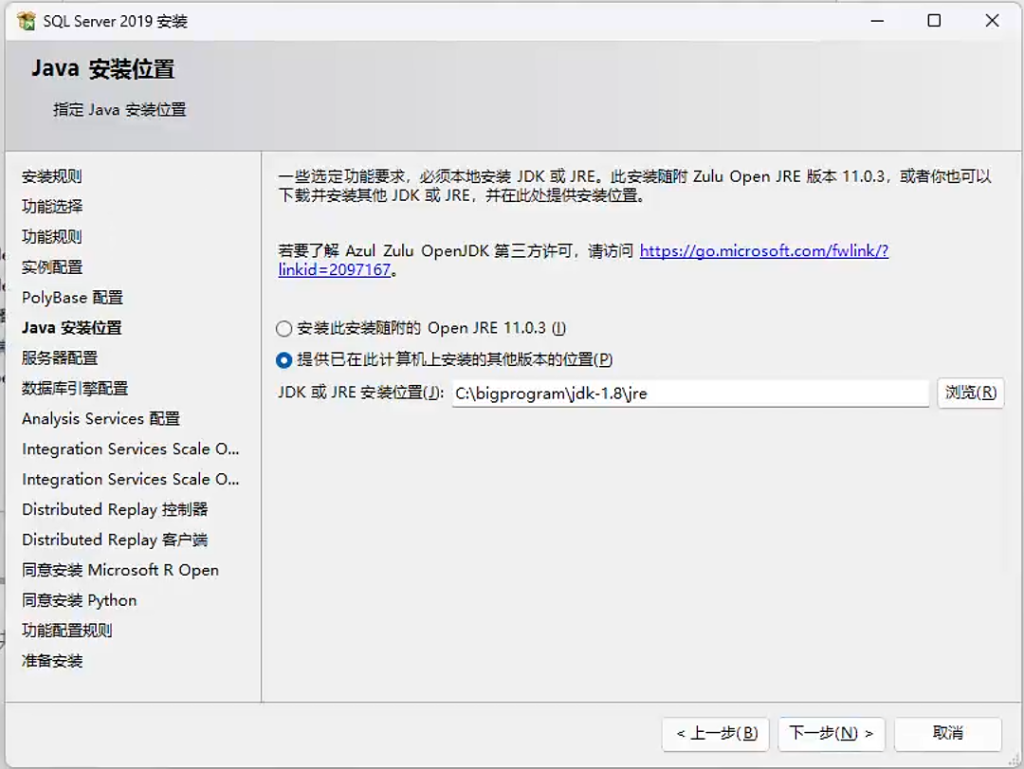This screenshot has width=1024, height=769.
Task: Click Distributed Replay 客户端 step
Action: click(x=114, y=540)
